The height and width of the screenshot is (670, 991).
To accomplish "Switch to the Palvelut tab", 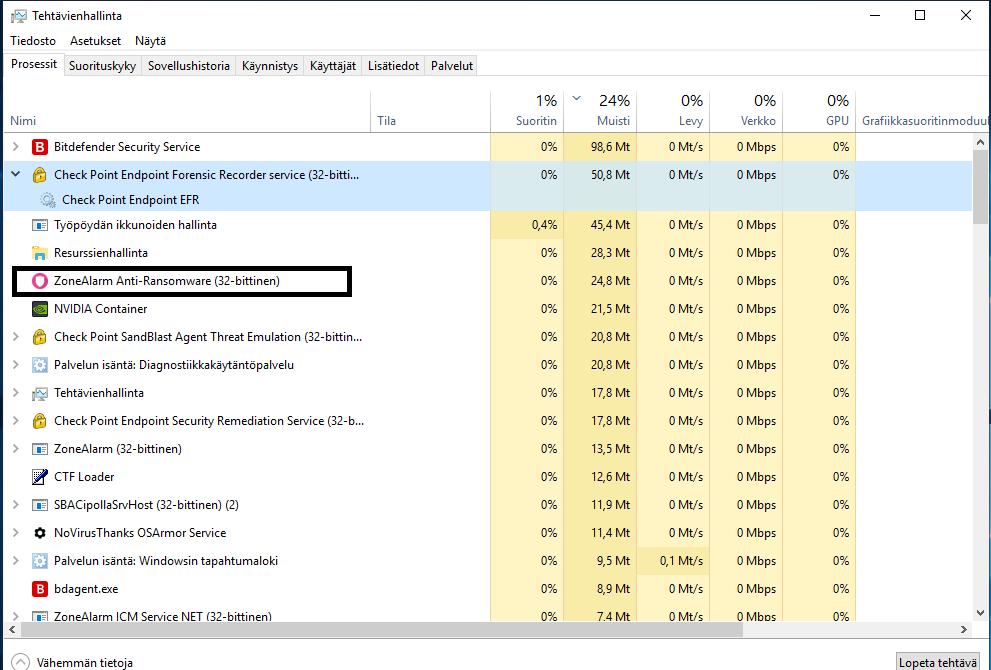I will tap(452, 66).
